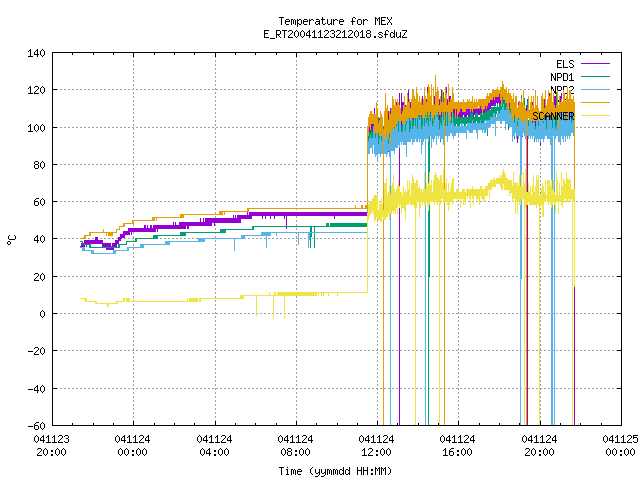Click the y-axis tick label 0
This screenshot has height=480, width=640.
[42, 314]
